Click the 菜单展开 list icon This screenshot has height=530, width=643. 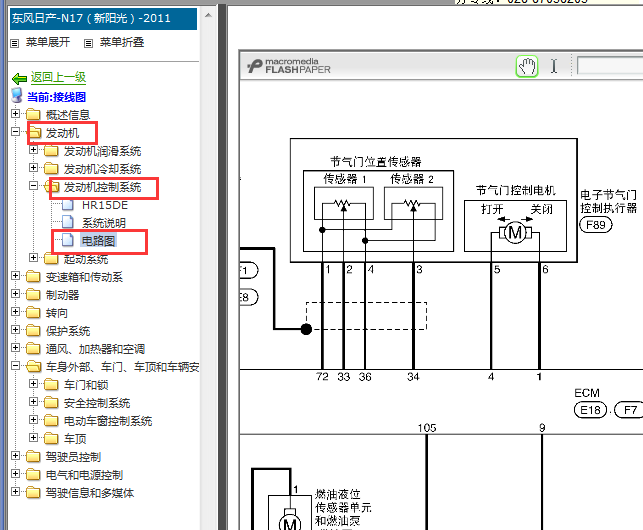coord(14,43)
